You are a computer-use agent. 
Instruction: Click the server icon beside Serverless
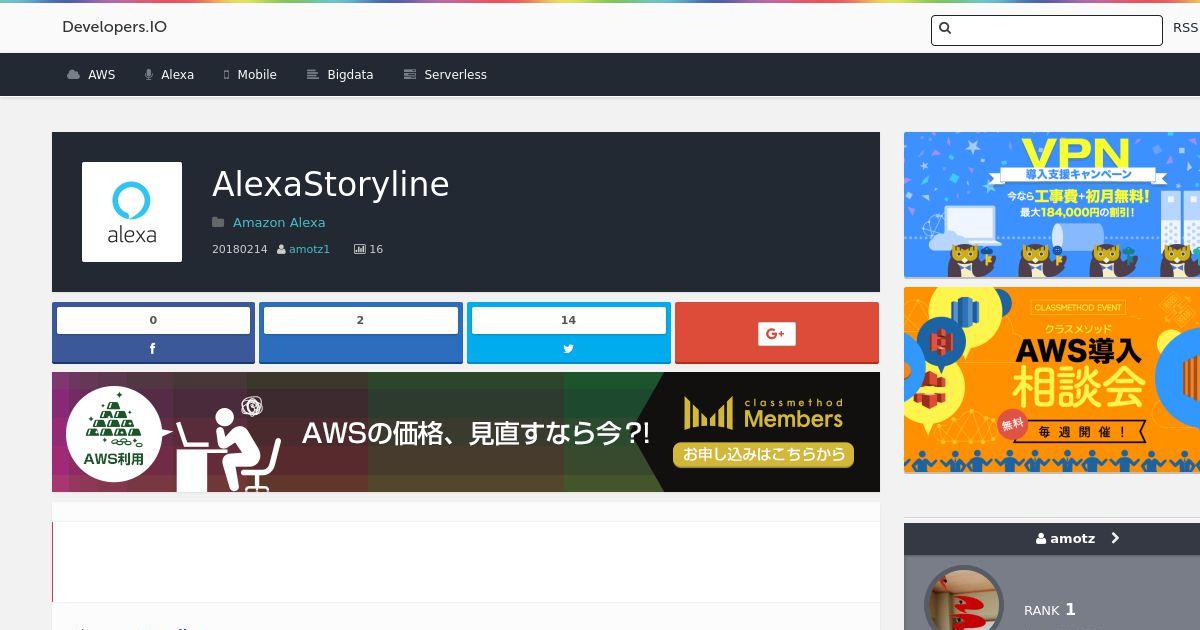tap(409, 75)
